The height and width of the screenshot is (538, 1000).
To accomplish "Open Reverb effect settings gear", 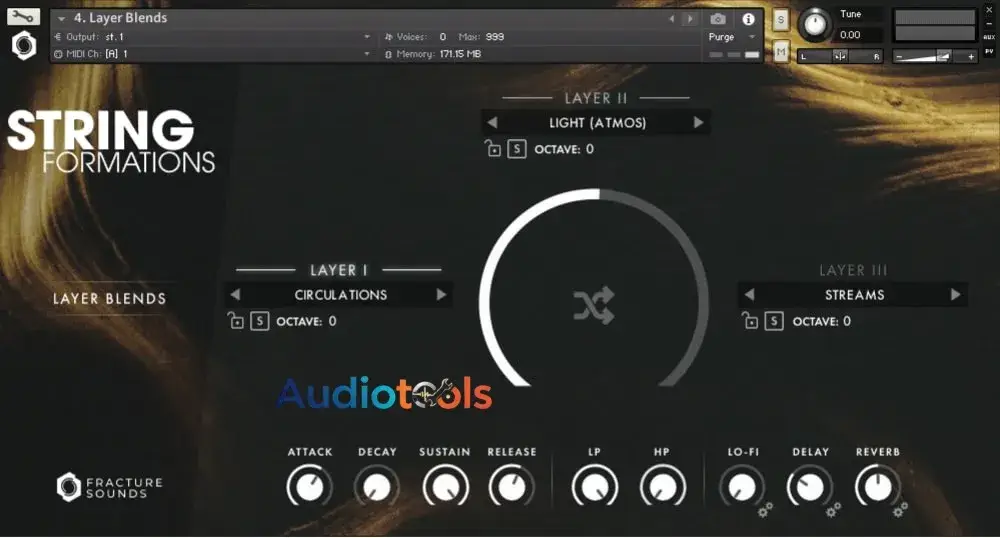I will click(901, 510).
